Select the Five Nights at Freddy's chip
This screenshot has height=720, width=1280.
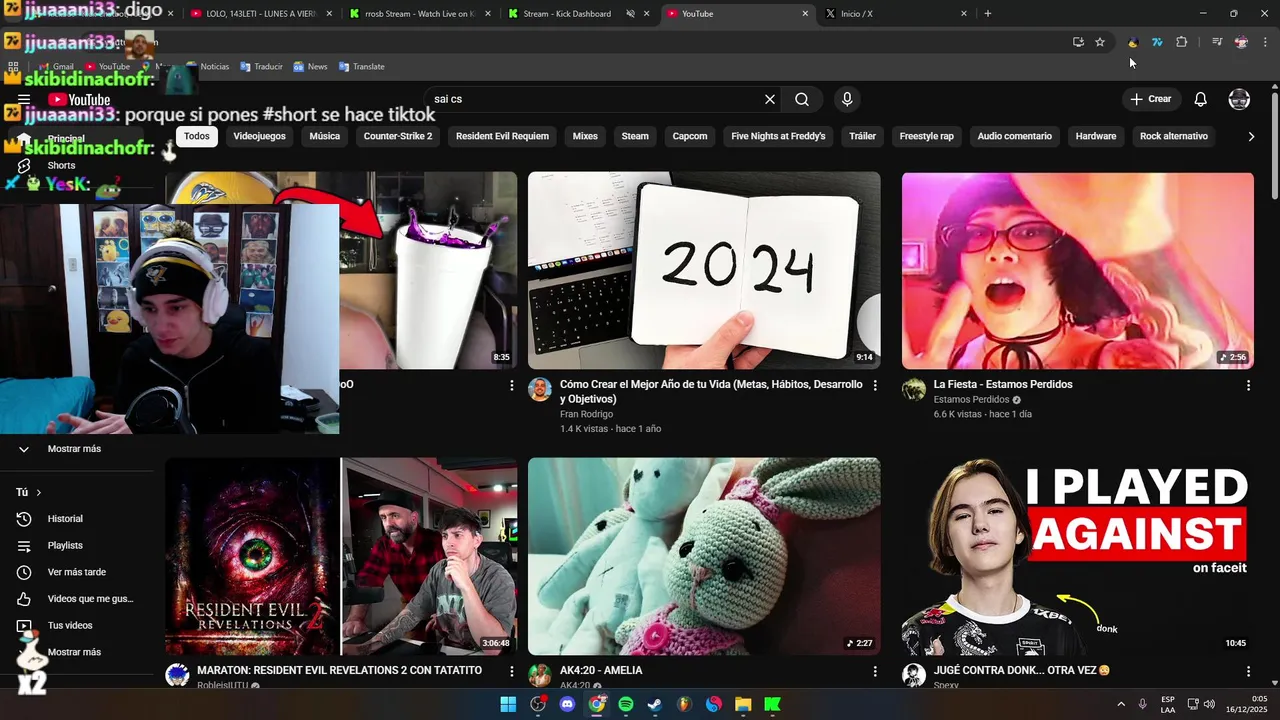coord(778,136)
